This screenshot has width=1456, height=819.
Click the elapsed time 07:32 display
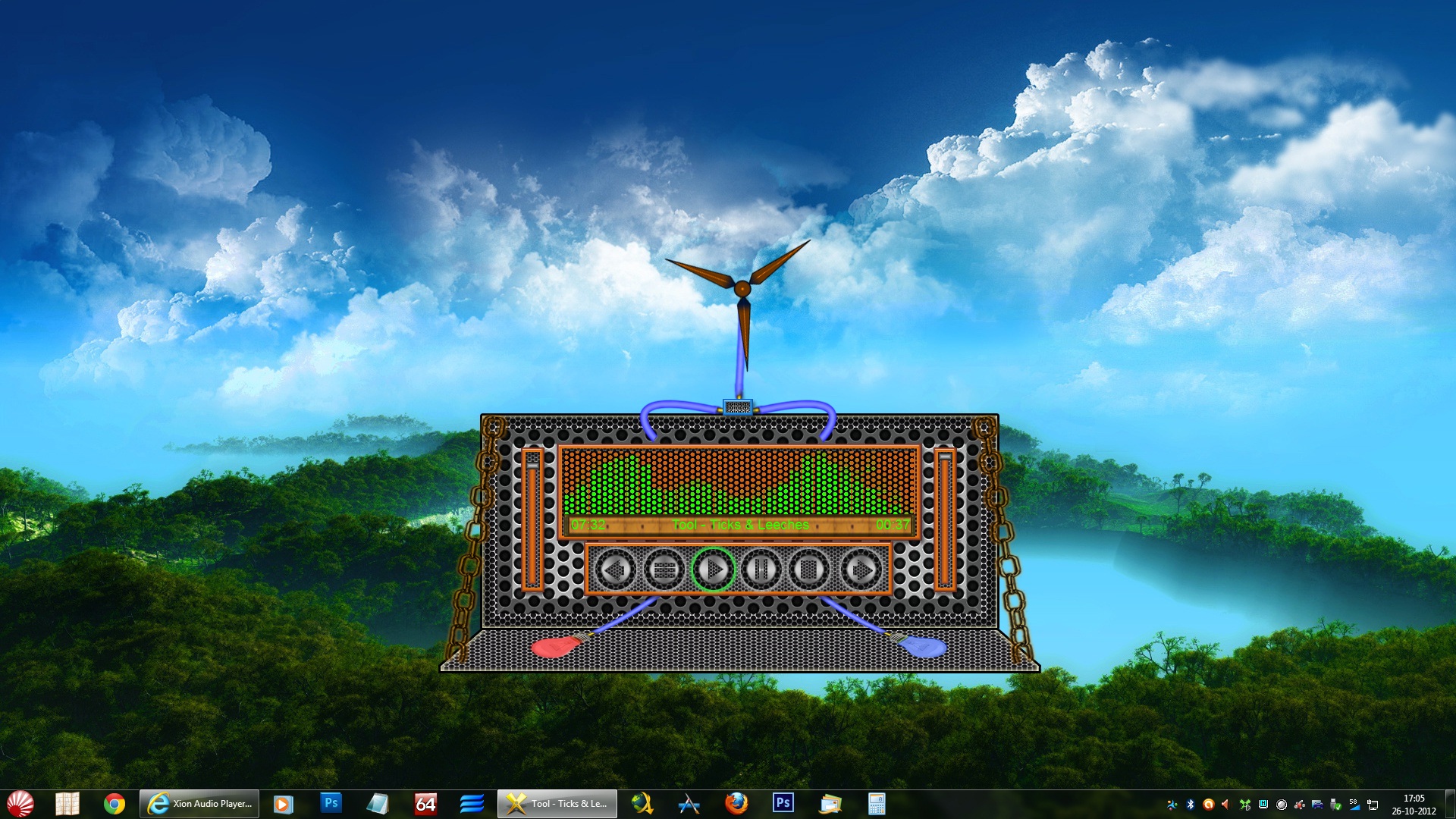[x=588, y=525]
